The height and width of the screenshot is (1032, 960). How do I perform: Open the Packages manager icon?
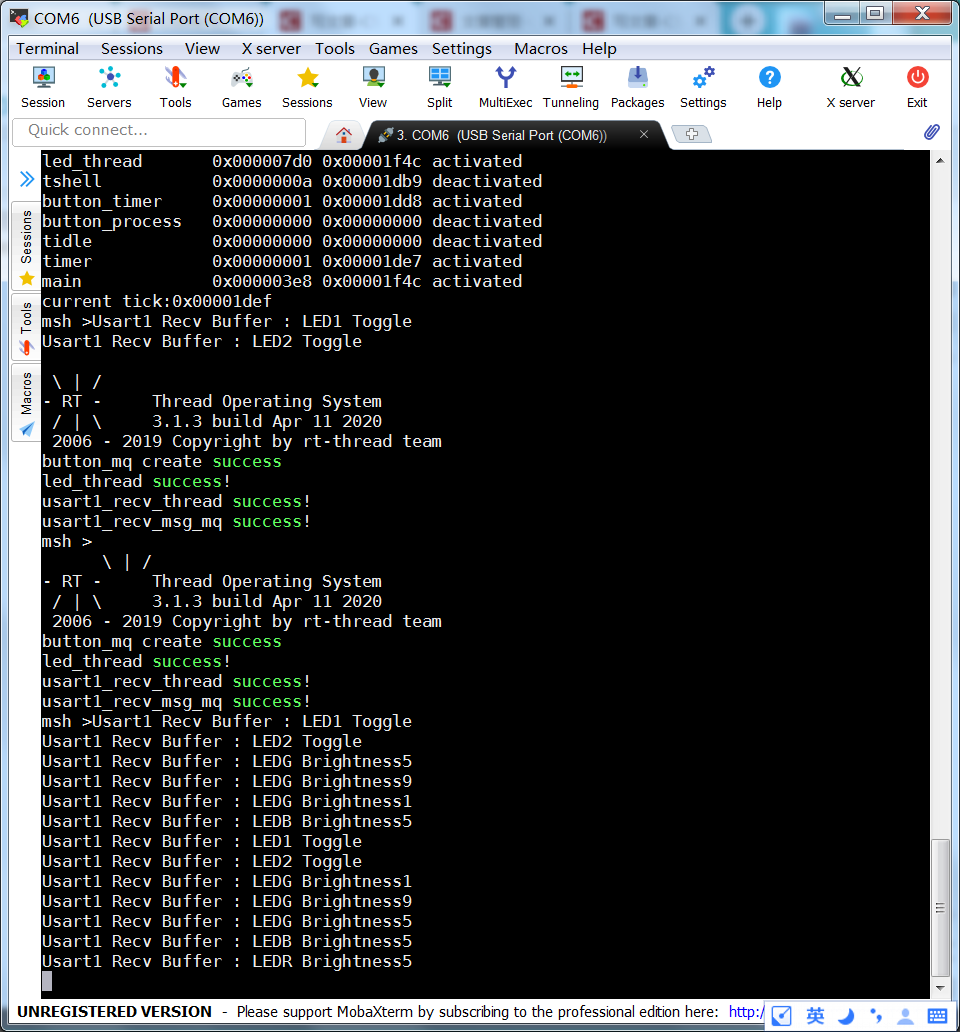click(x=638, y=87)
